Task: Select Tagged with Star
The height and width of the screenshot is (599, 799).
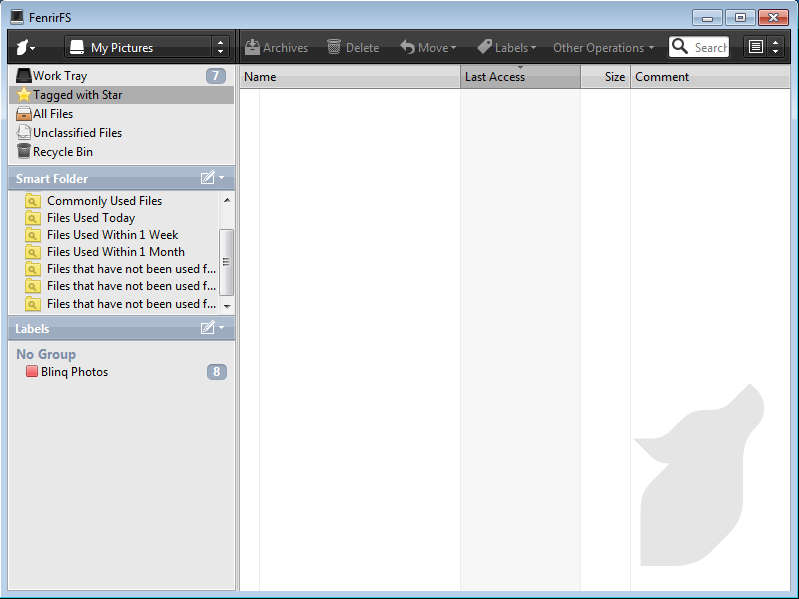Action: pos(121,95)
